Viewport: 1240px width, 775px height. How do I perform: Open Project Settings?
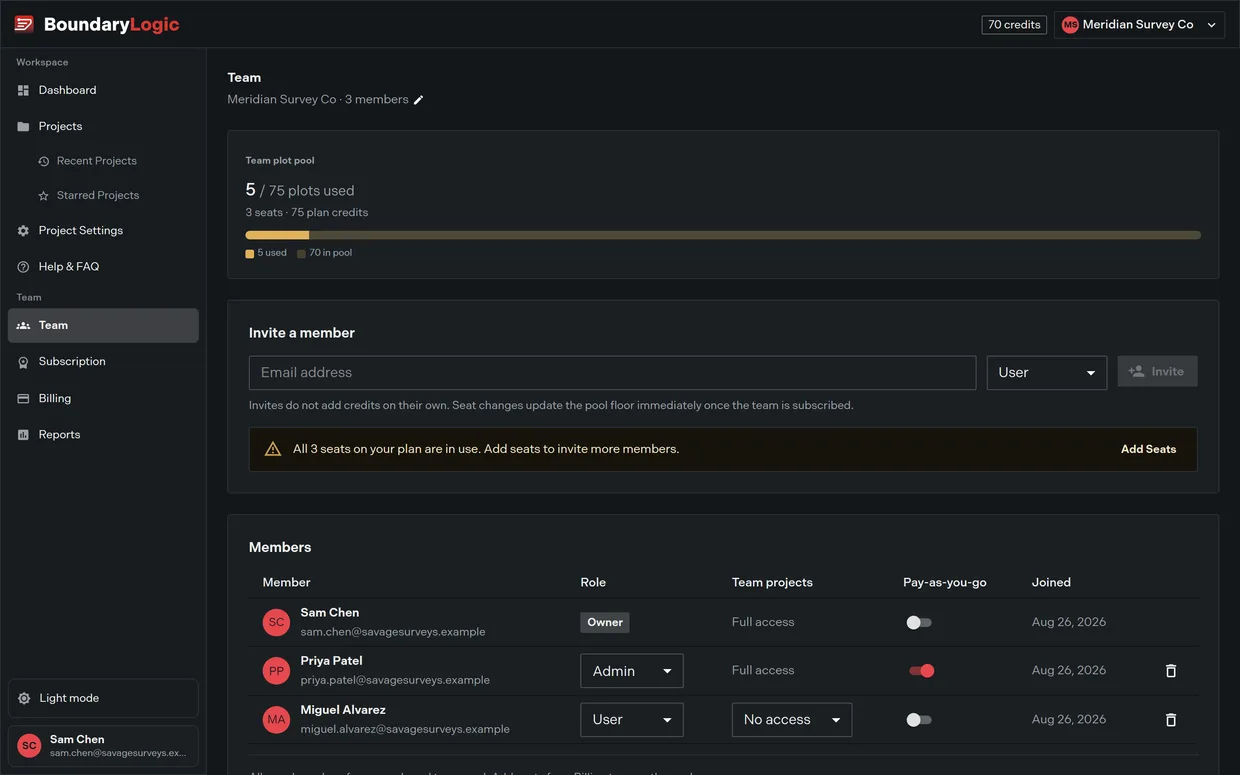click(103, 231)
